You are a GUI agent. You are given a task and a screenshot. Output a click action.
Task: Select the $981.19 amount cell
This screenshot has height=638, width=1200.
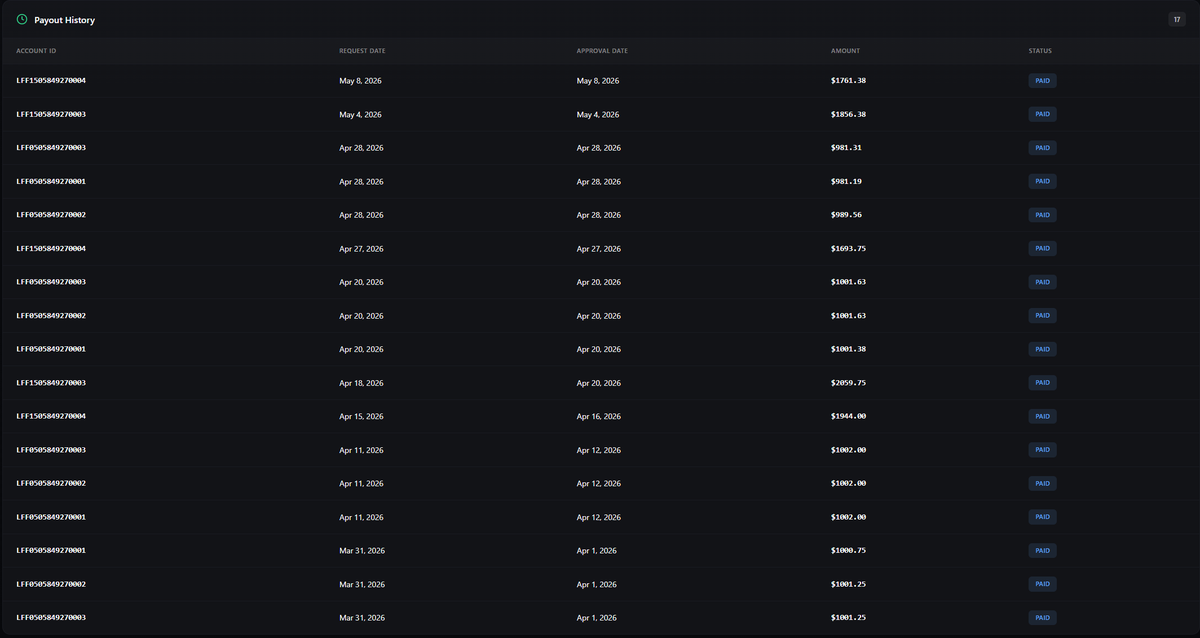tap(846, 182)
